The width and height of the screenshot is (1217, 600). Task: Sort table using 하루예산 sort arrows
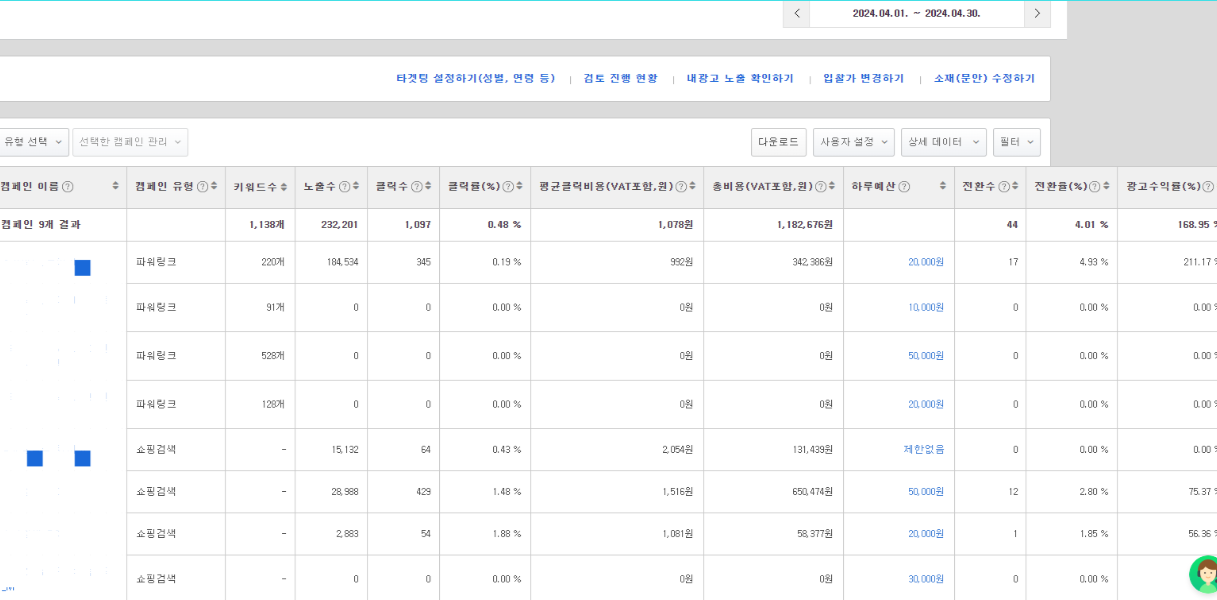coord(942,187)
